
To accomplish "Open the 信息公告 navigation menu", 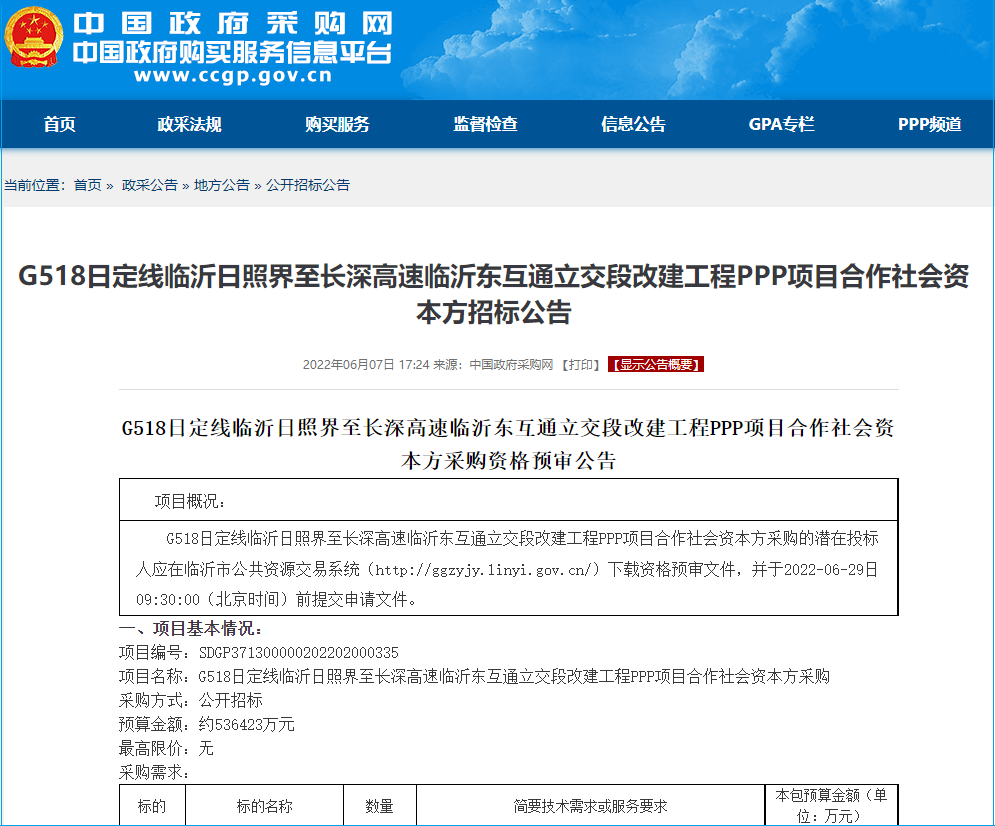I will coord(633,124).
